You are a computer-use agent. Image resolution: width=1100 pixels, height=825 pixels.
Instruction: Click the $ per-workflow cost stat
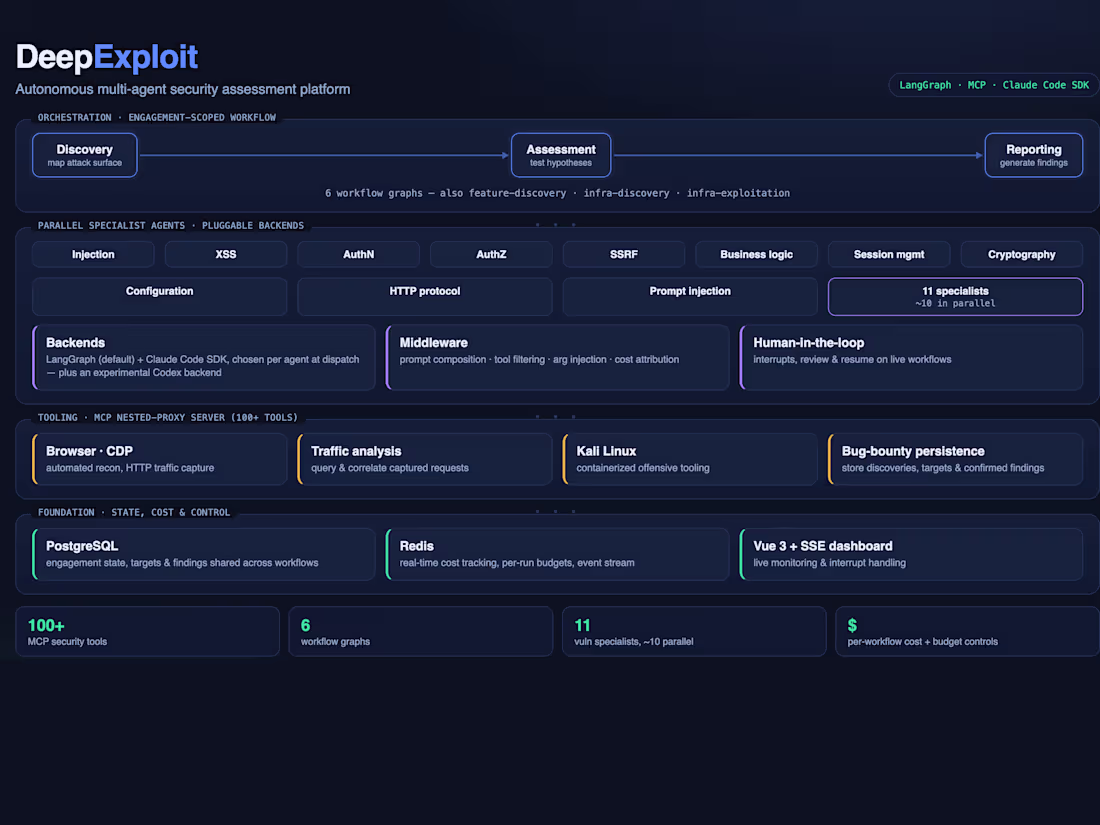[x=967, y=631]
